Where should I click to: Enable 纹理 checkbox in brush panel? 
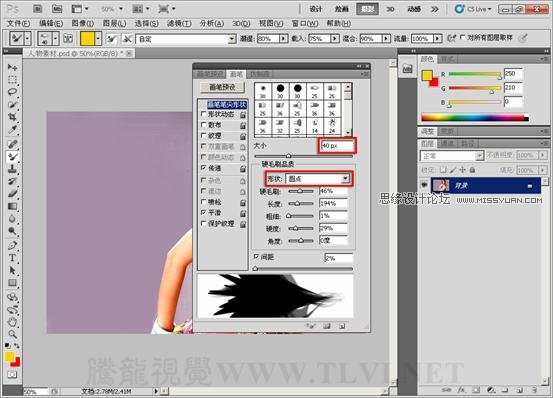(203, 135)
